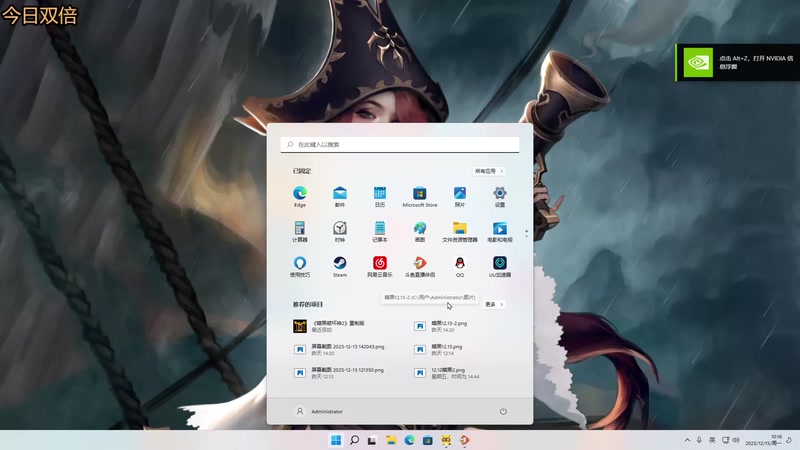The width and height of the screenshot is (800, 450).
Task: Open 电影和电视 Movies & TV
Action: 499,231
